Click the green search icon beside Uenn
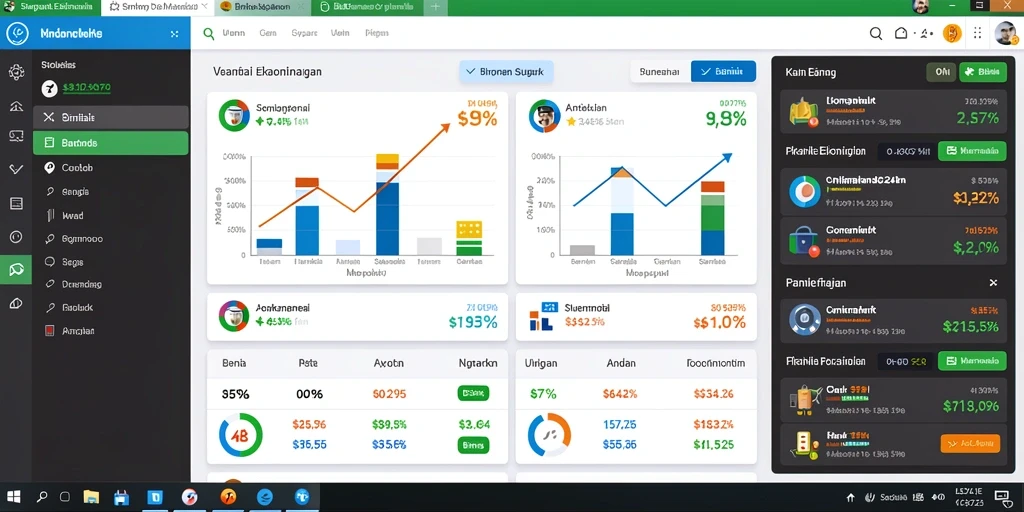The width and height of the screenshot is (1024, 512). click(208, 33)
